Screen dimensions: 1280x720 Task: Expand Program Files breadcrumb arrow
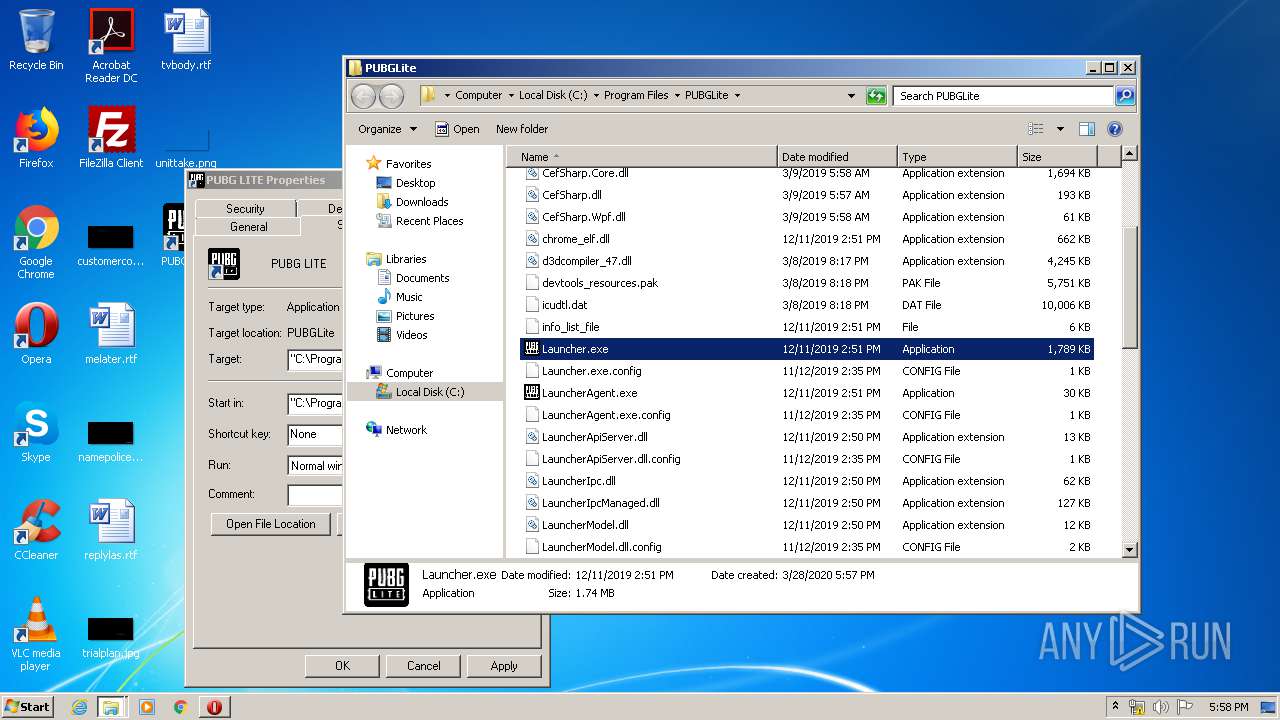click(677, 96)
